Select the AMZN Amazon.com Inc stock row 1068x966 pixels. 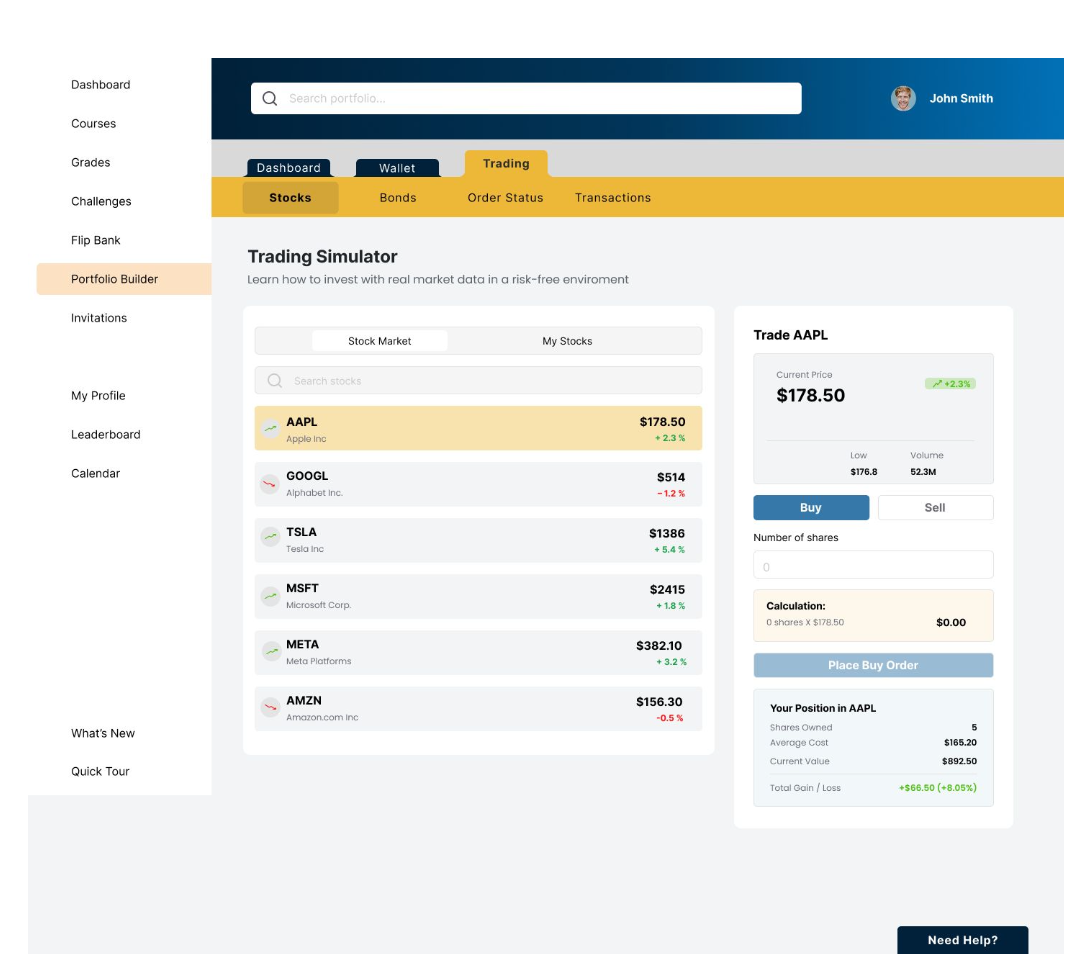click(x=478, y=708)
